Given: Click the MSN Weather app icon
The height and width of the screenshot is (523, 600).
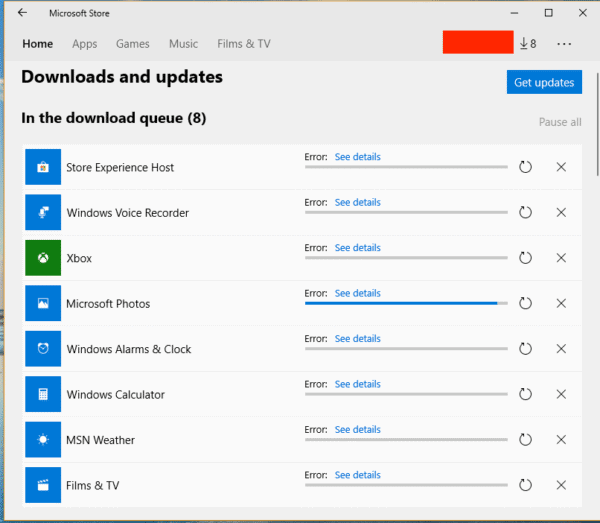Looking at the screenshot, I should click(43, 440).
